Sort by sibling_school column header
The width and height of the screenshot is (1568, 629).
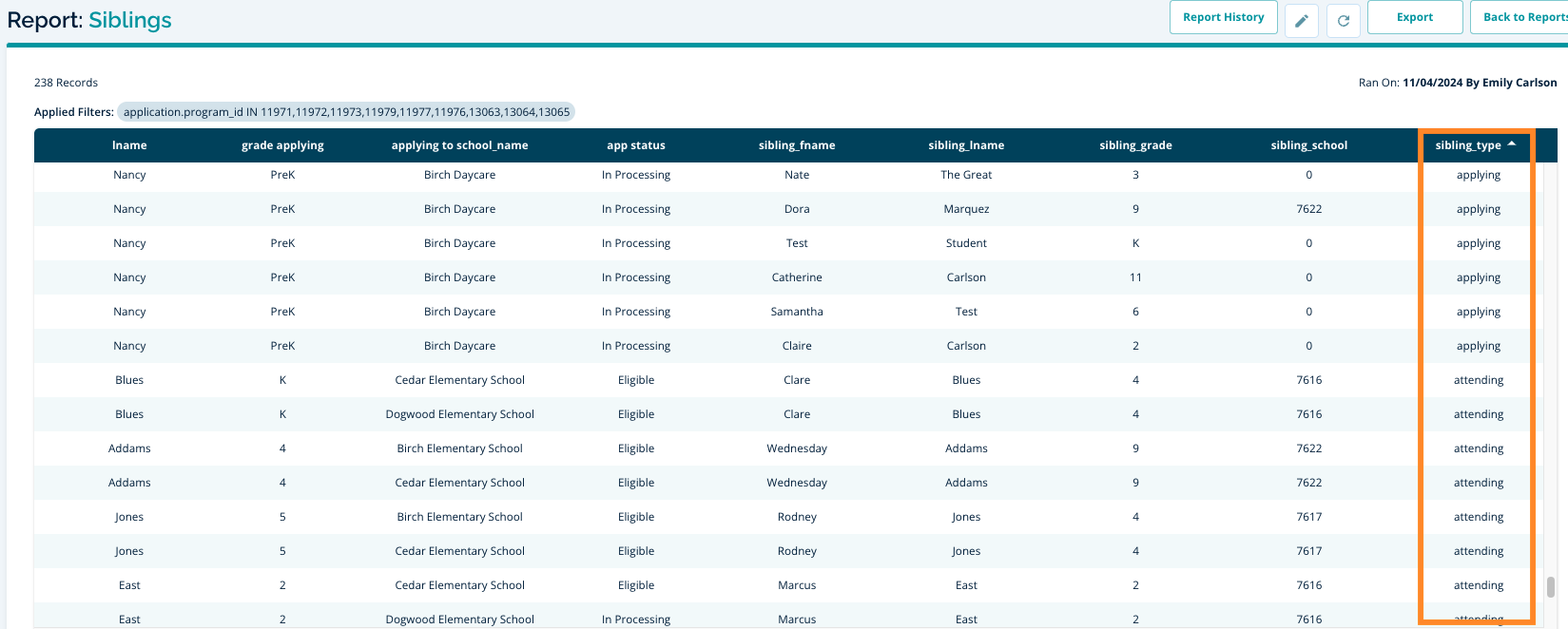point(1308,145)
